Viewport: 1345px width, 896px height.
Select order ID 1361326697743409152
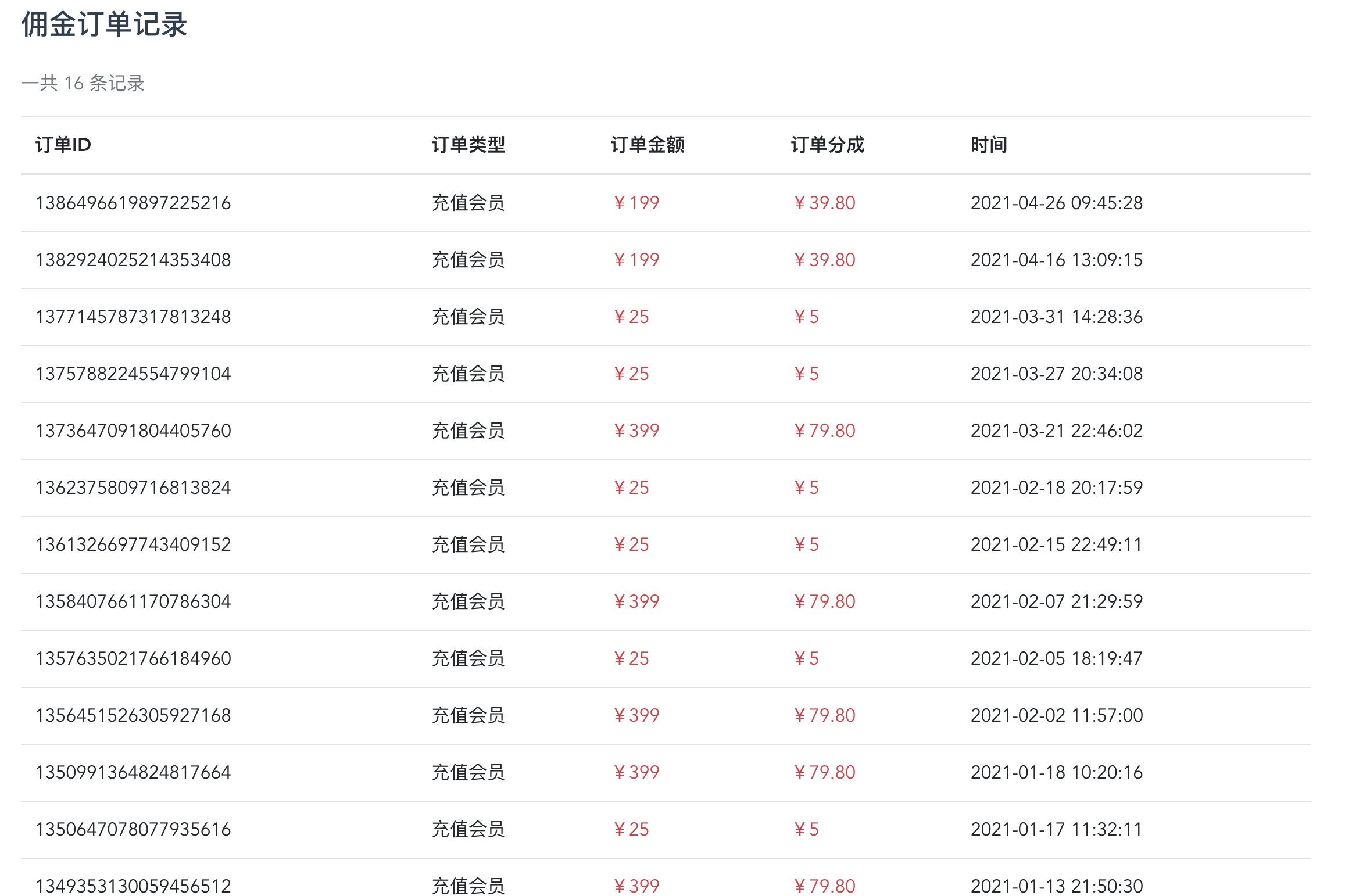(133, 544)
